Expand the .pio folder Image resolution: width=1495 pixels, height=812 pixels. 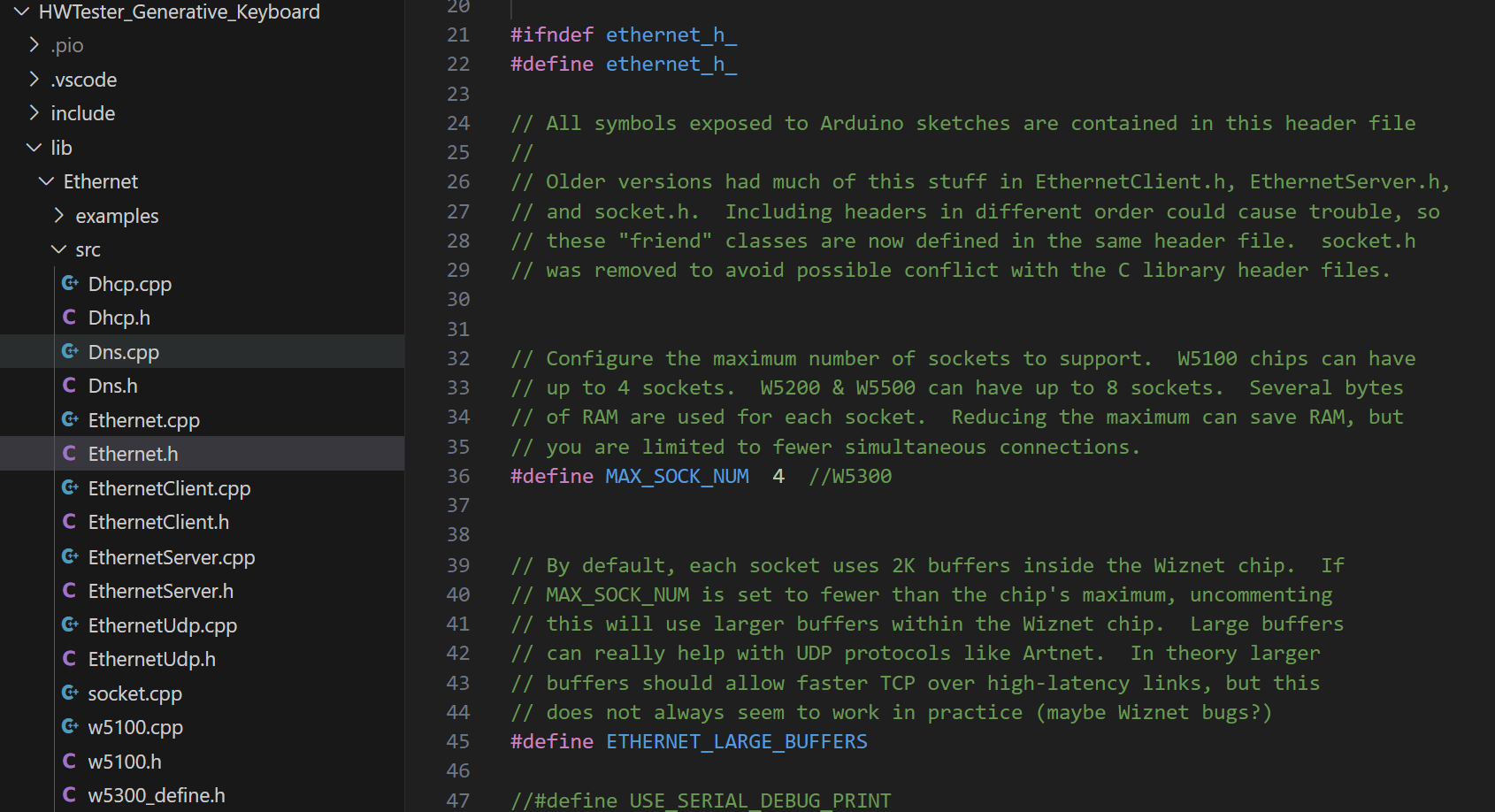(34, 45)
